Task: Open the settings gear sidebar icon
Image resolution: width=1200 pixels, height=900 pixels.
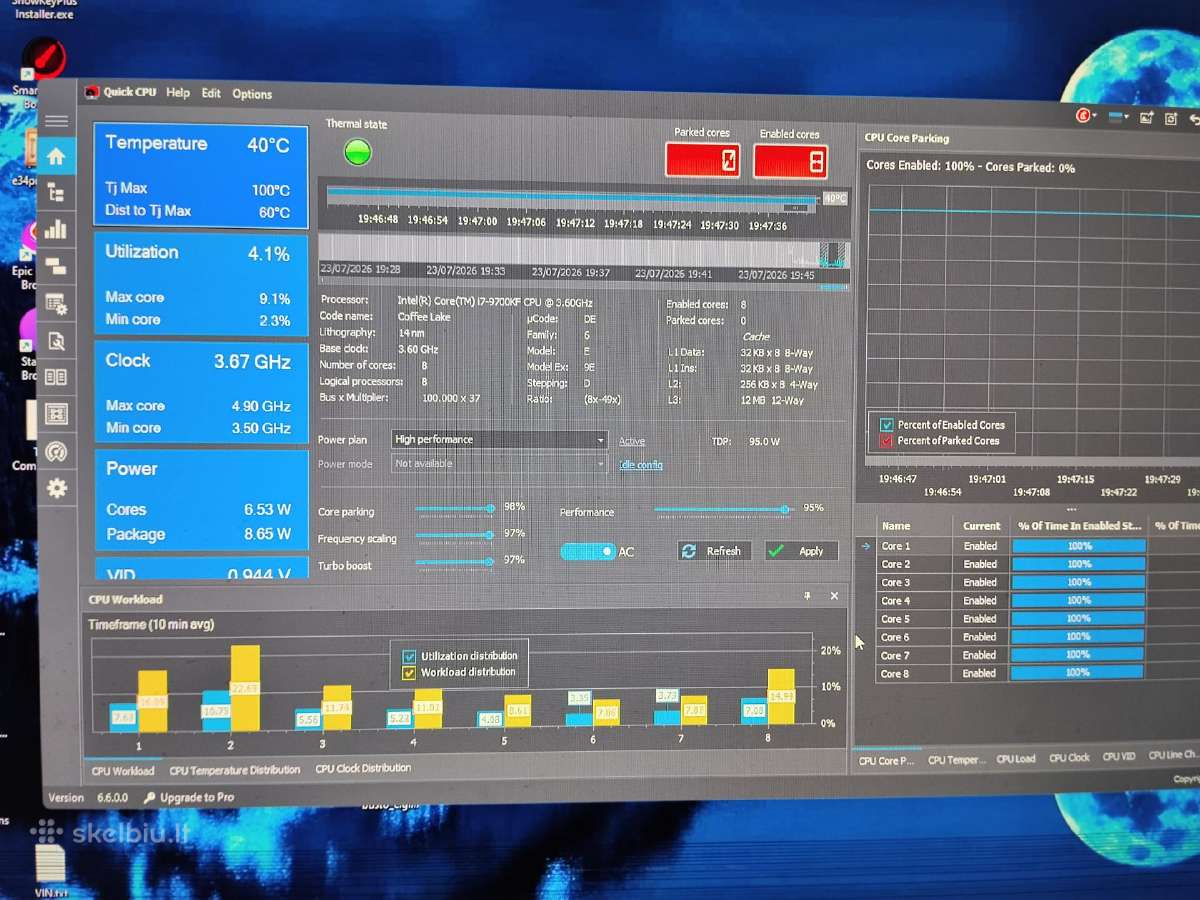Action: click(x=57, y=488)
